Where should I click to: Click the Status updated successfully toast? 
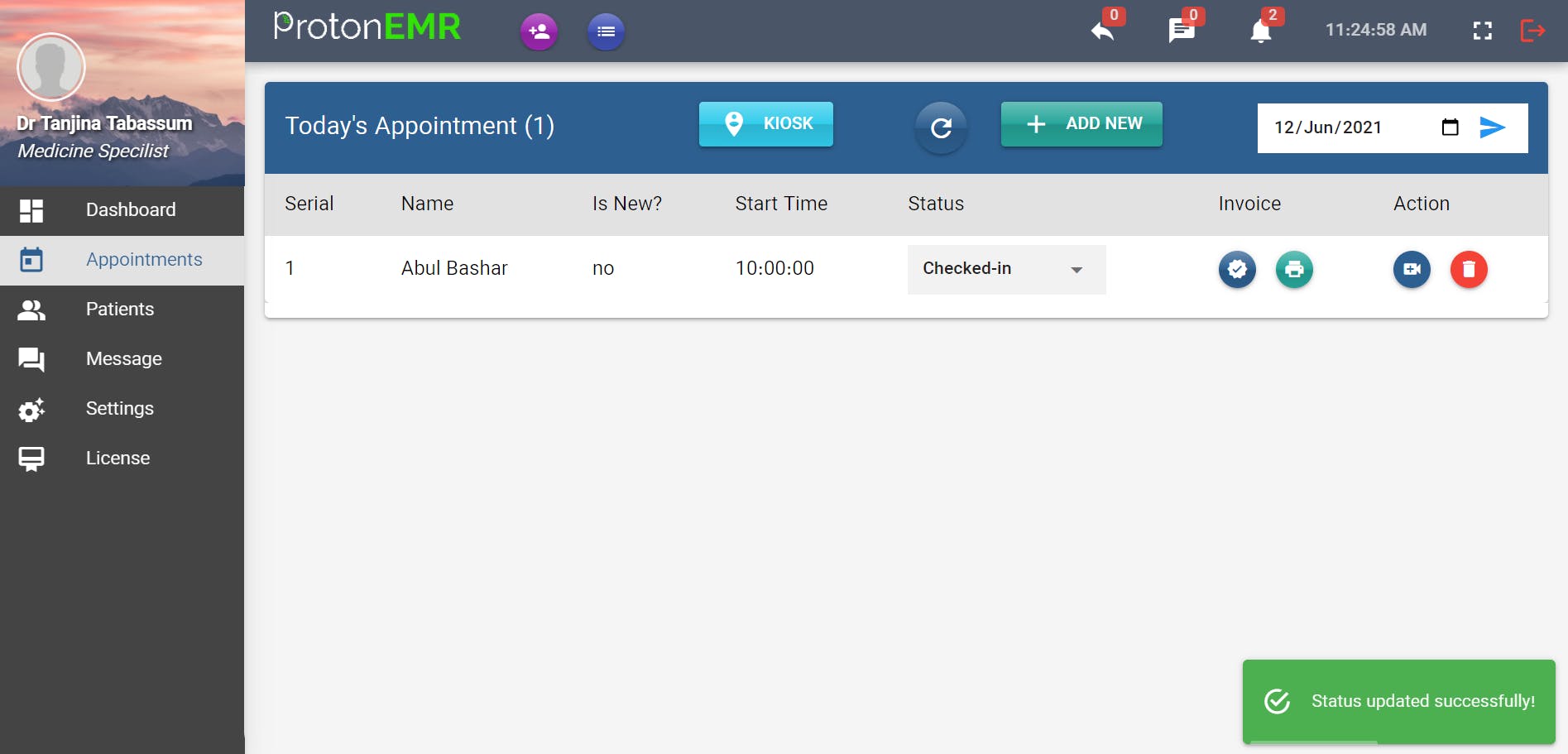click(1398, 702)
